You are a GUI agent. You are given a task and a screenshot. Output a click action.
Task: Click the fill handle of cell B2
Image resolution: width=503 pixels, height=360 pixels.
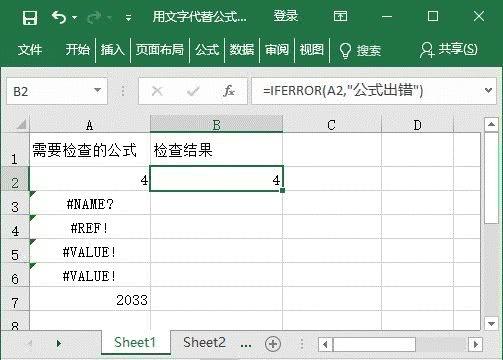[x=283, y=191]
